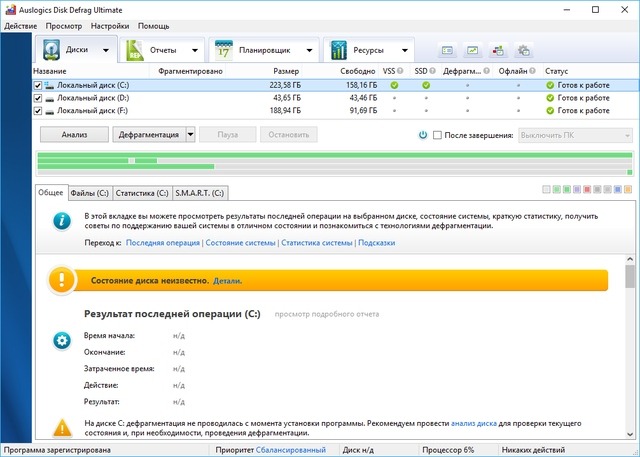Click the blue power icon near После завершения
This screenshot has height=457, width=640.
423,135
